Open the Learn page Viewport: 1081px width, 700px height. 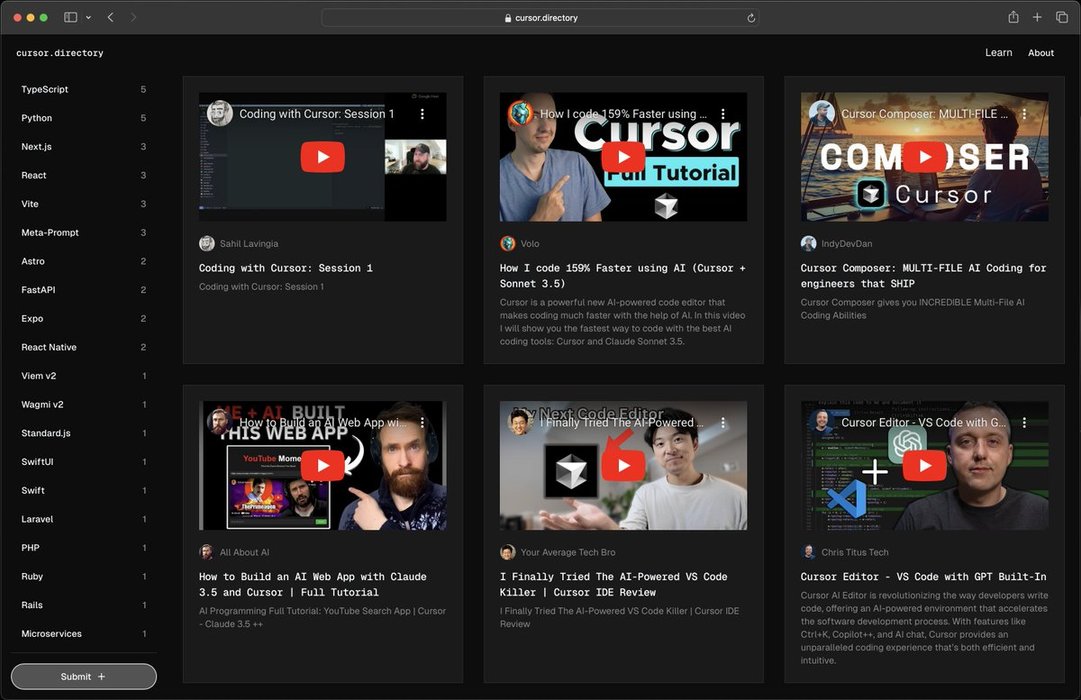click(998, 52)
